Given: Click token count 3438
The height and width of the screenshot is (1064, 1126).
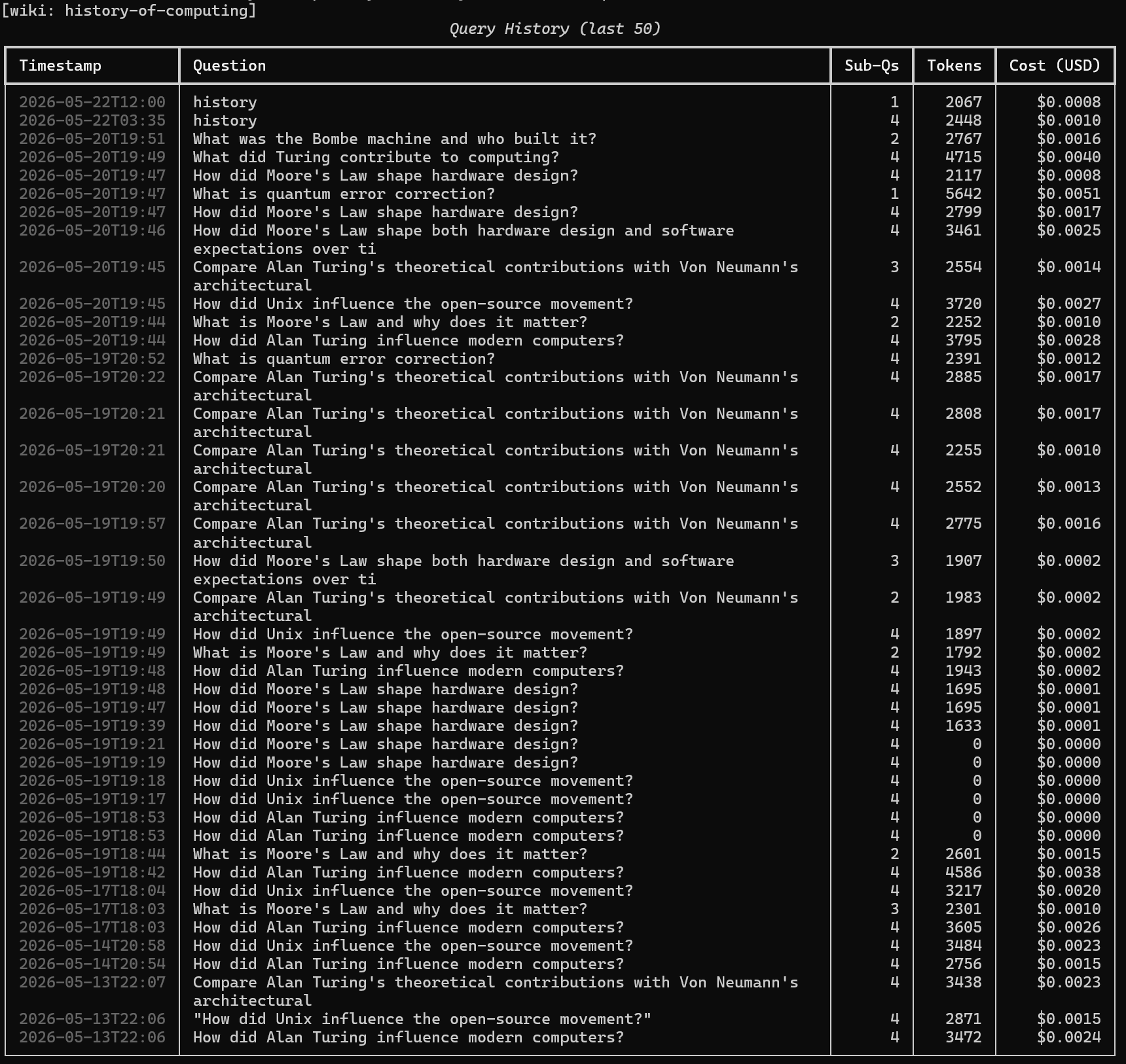Looking at the screenshot, I should point(963,982).
